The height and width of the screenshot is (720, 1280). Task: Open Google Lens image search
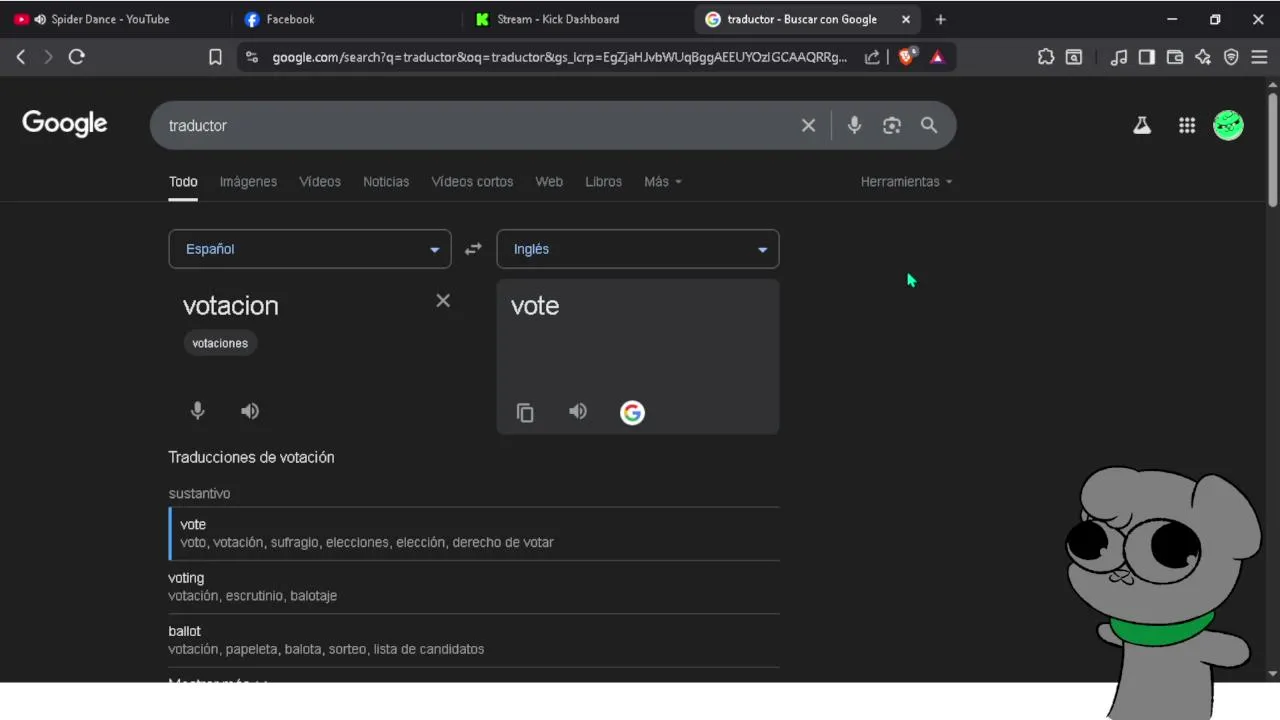(892, 125)
